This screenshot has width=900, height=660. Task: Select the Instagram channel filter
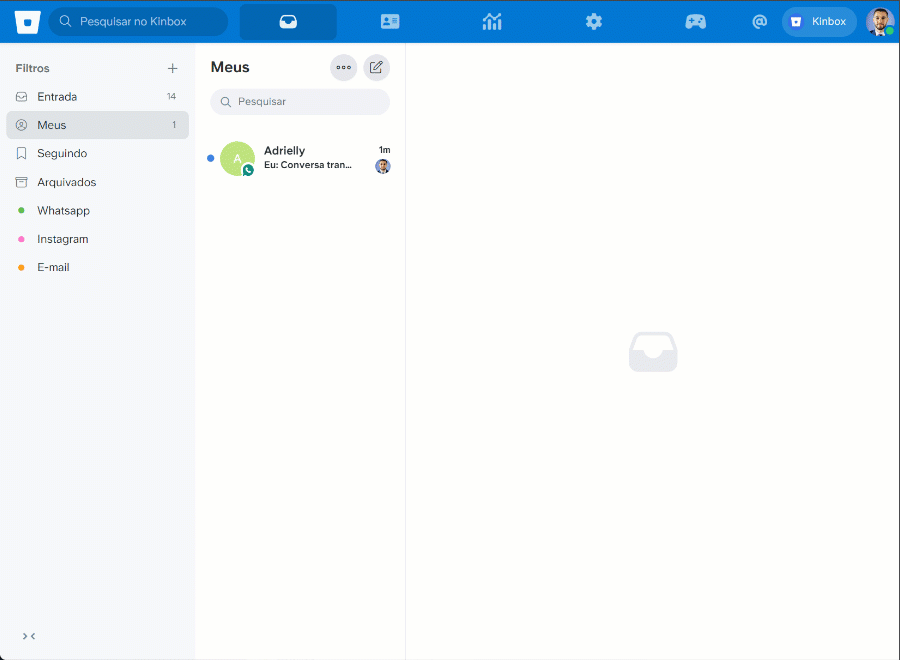62,239
